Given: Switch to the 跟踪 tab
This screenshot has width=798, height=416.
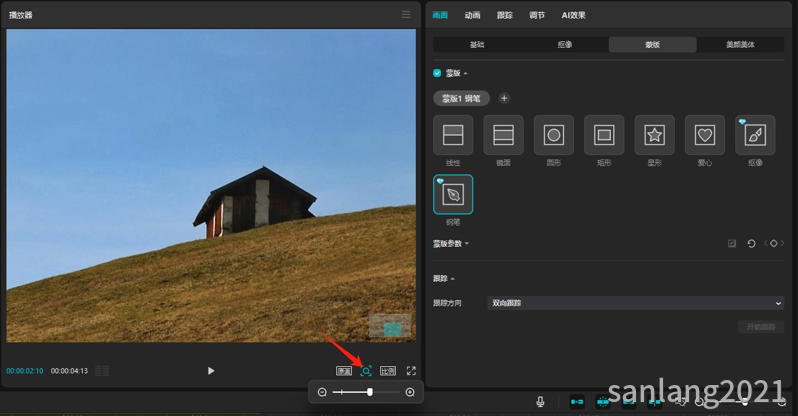Looking at the screenshot, I should pos(504,15).
